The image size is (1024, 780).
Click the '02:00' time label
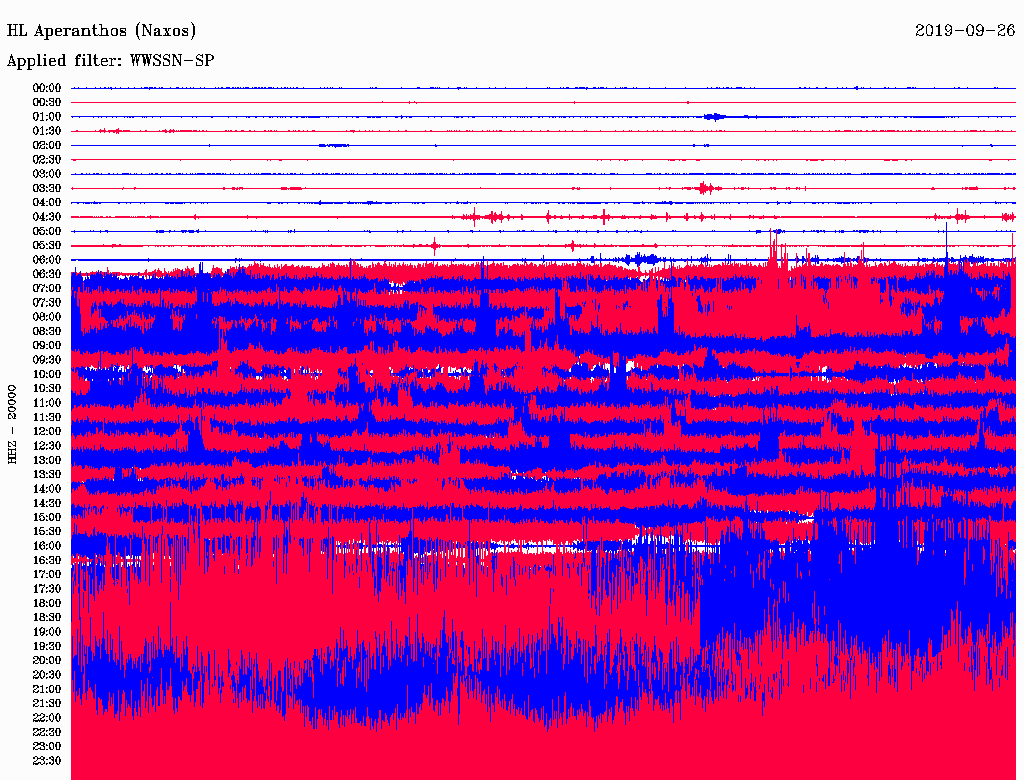click(47, 146)
